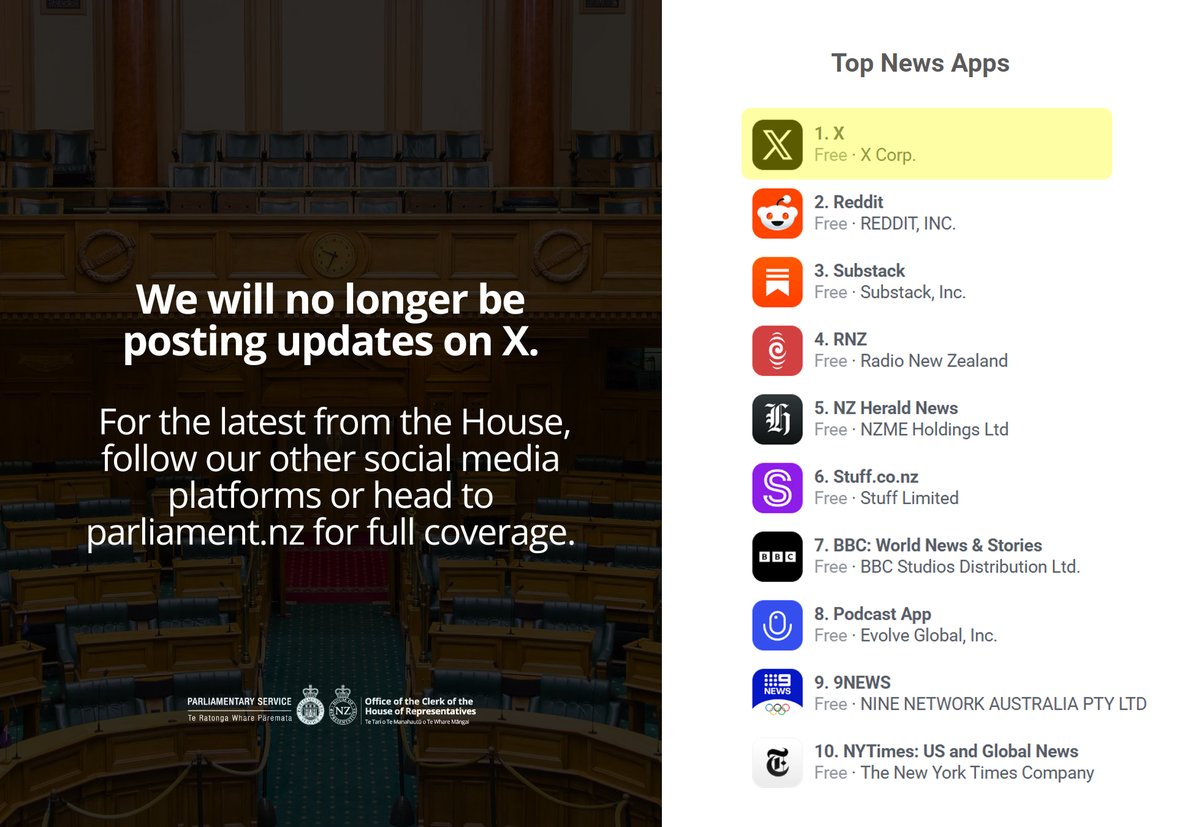
Task: Select '10. NYTimes: US and Global News'
Action: coord(946,751)
